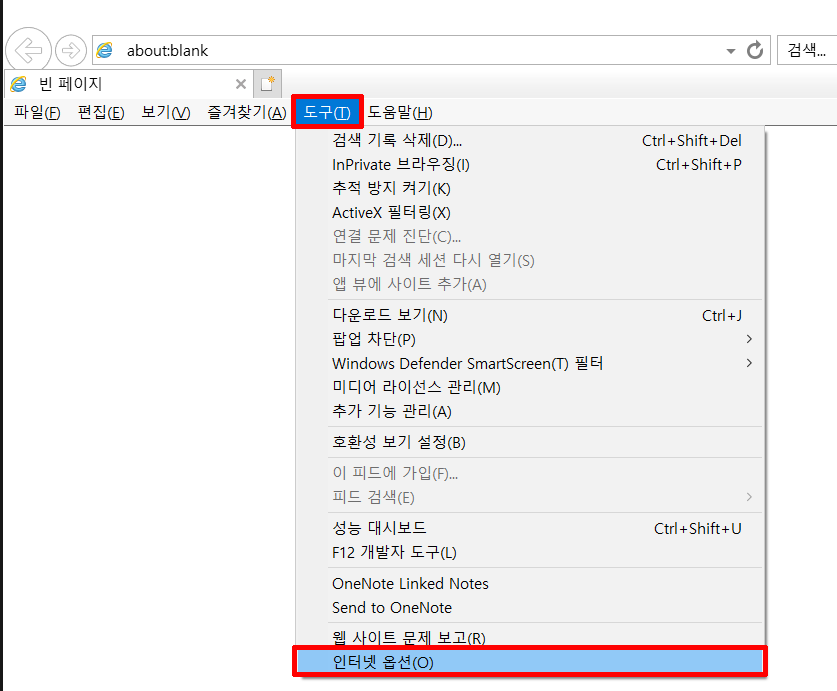Viewport: 837px width, 691px height.
Task: Open the 도움말(H) menu
Action: (400, 112)
